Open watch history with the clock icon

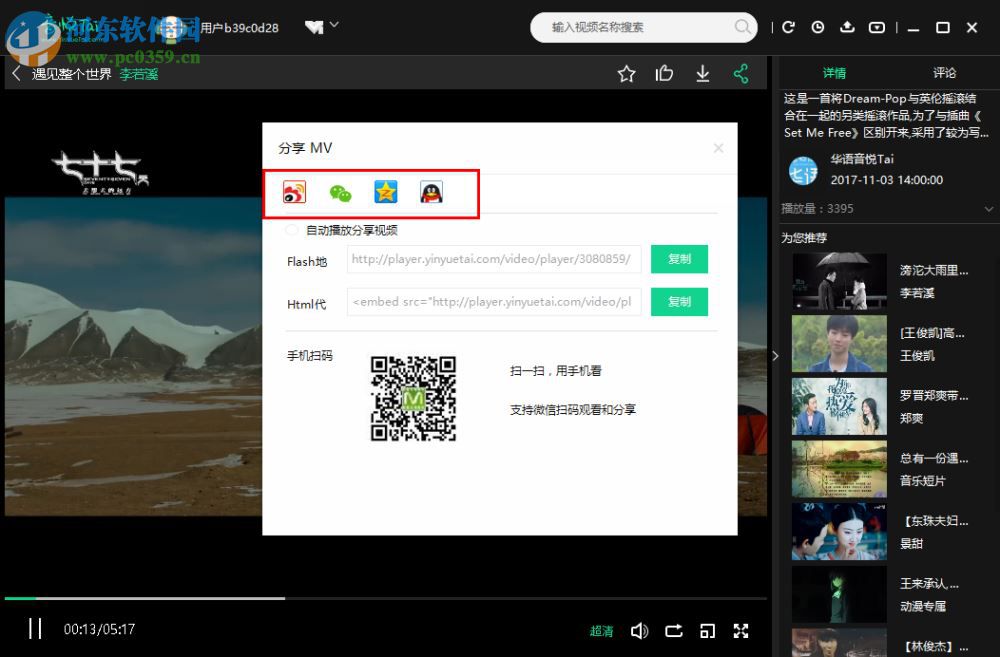point(817,27)
